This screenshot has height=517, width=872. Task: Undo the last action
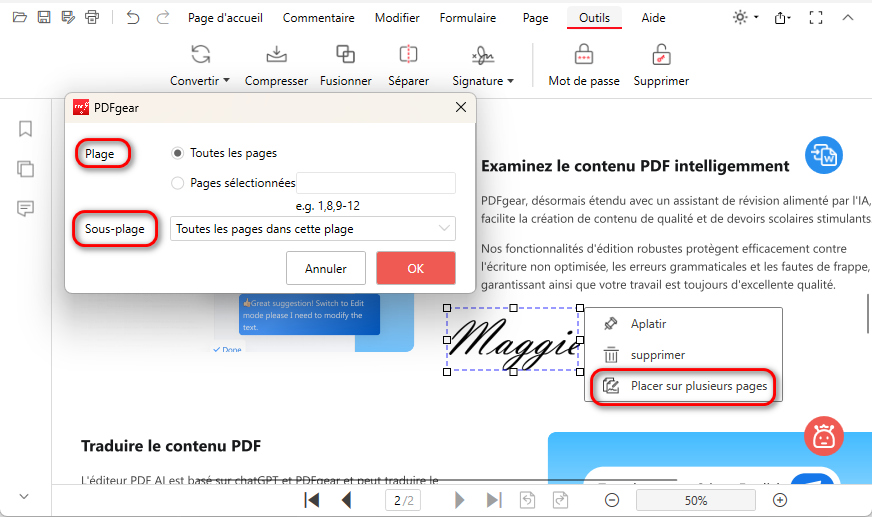click(x=132, y=18)
